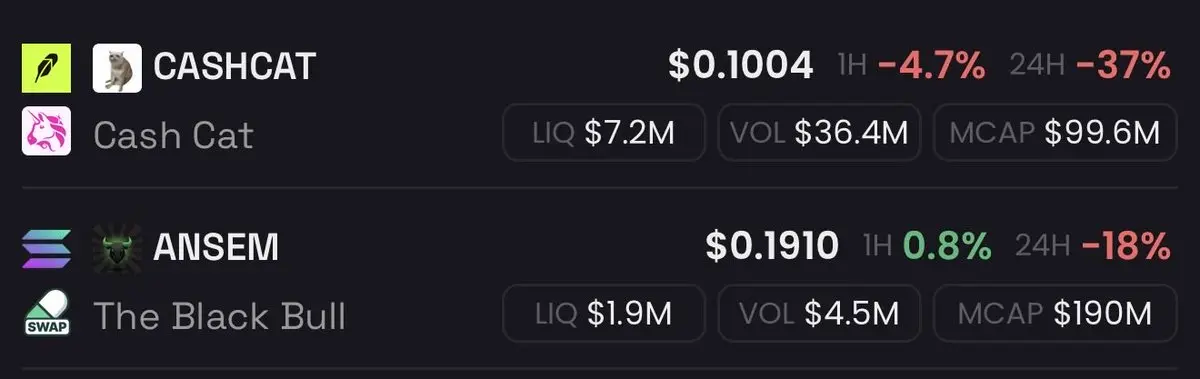Select the ANSEM ticker name

pyautogui.click(x=216, y=247)
